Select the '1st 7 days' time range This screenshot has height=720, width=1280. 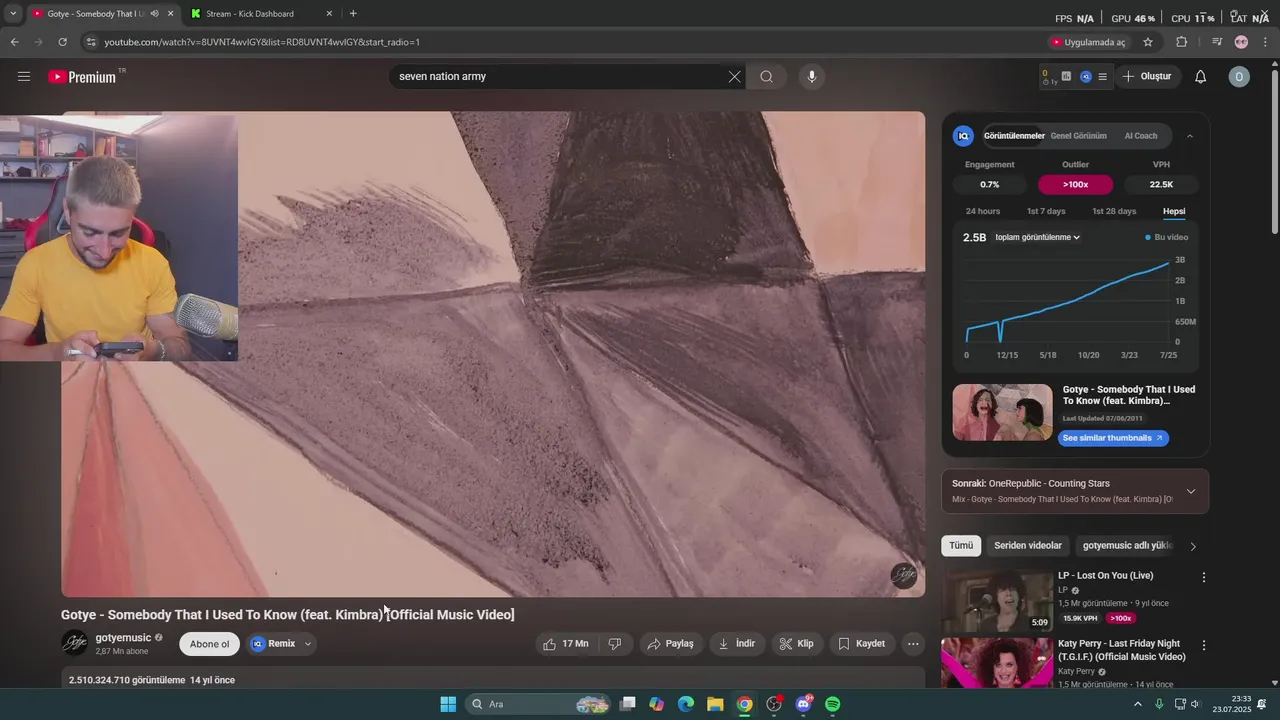click(1046, 211)
